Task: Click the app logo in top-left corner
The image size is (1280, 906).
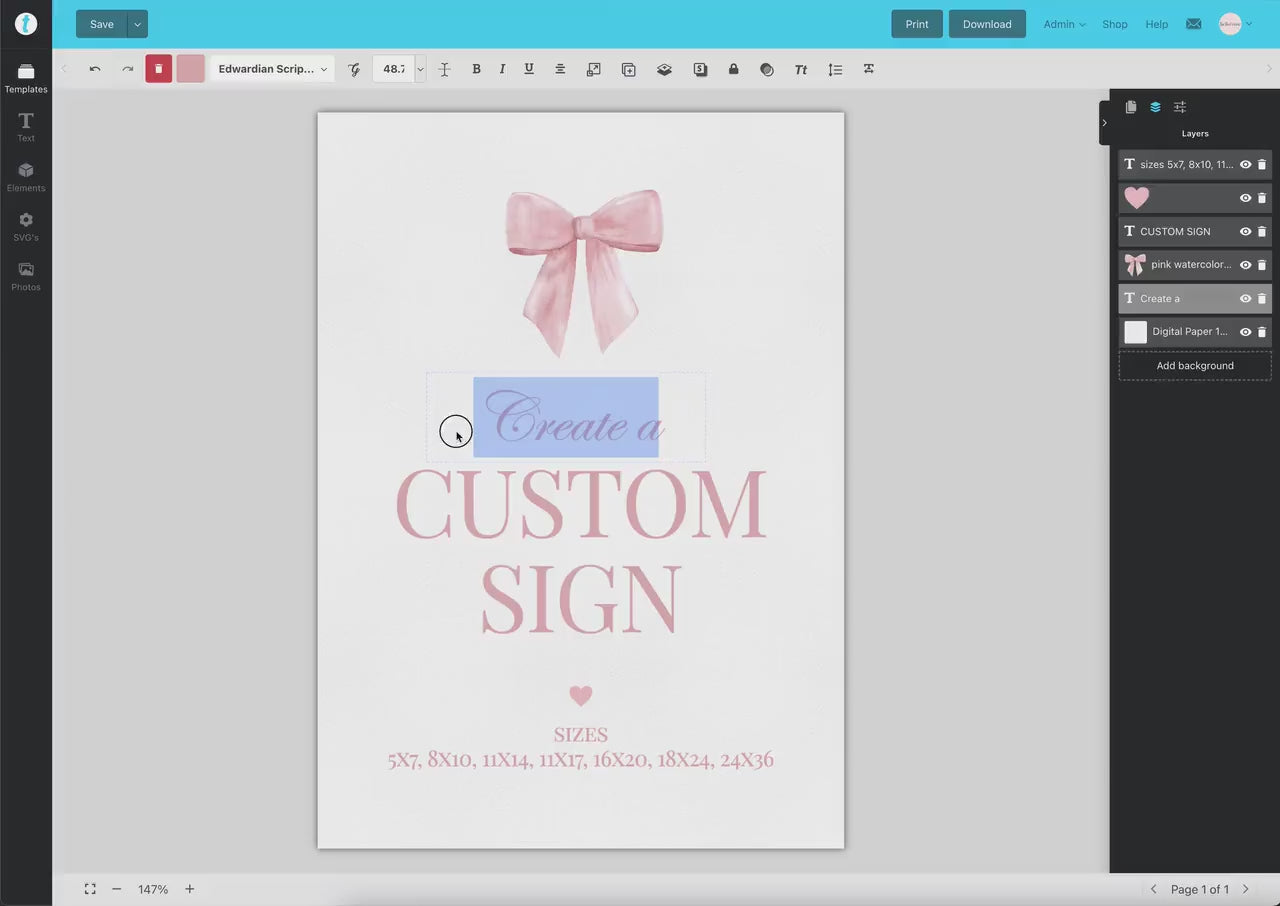Action: (x=26, y=24)
